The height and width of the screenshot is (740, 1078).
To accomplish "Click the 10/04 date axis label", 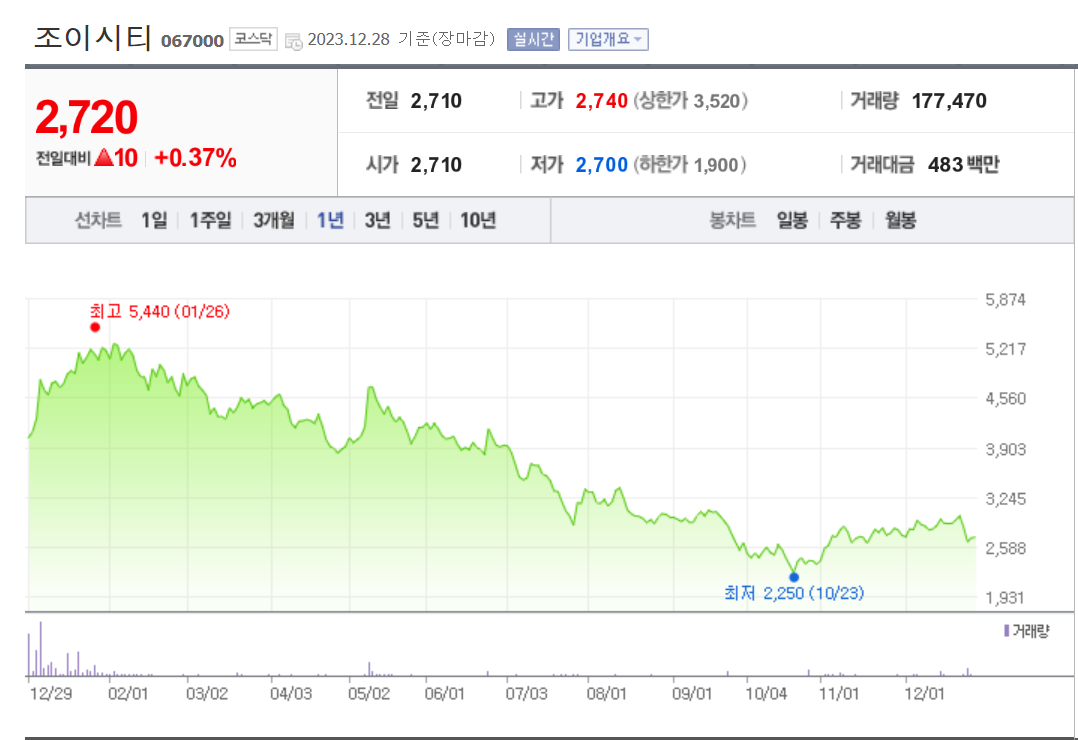I will coord(766,693).
